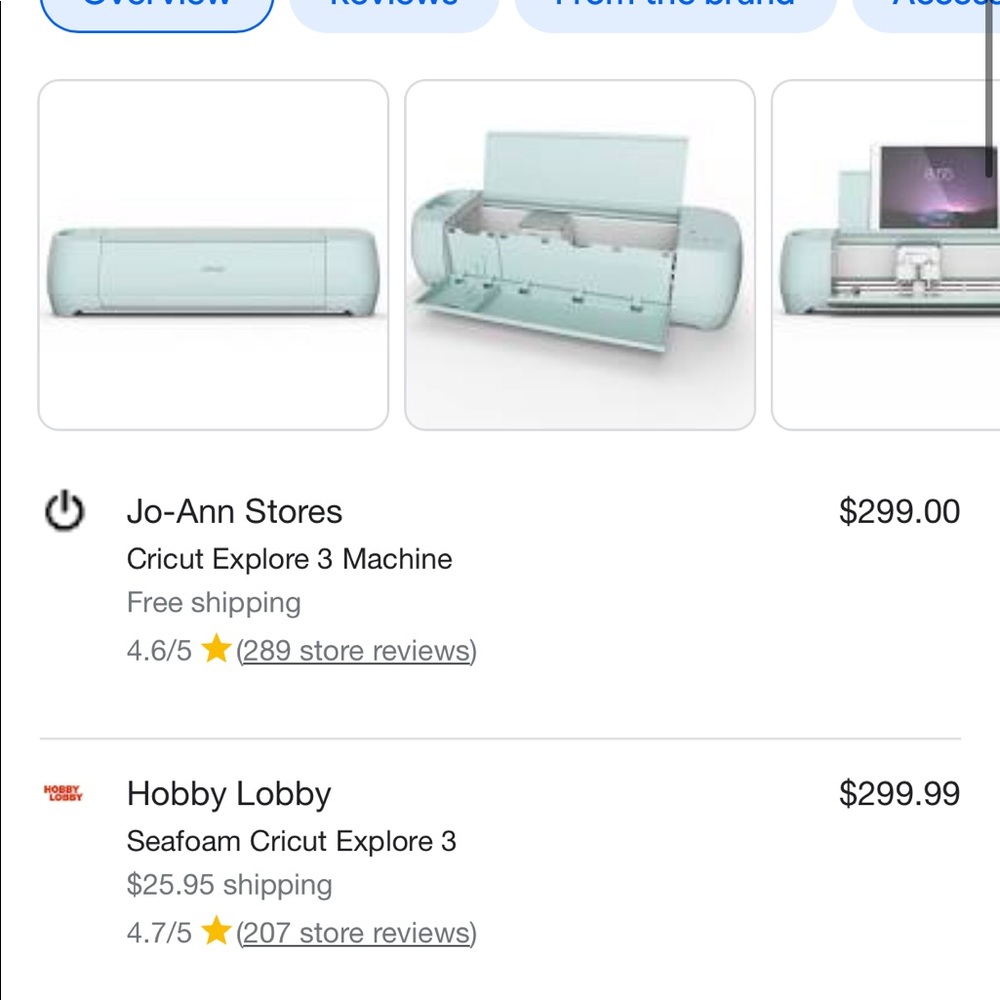This screenshot has width=1000, height=1000.
Task: Open the closed Cricut machine photo
Action: [x=213, y=255]
